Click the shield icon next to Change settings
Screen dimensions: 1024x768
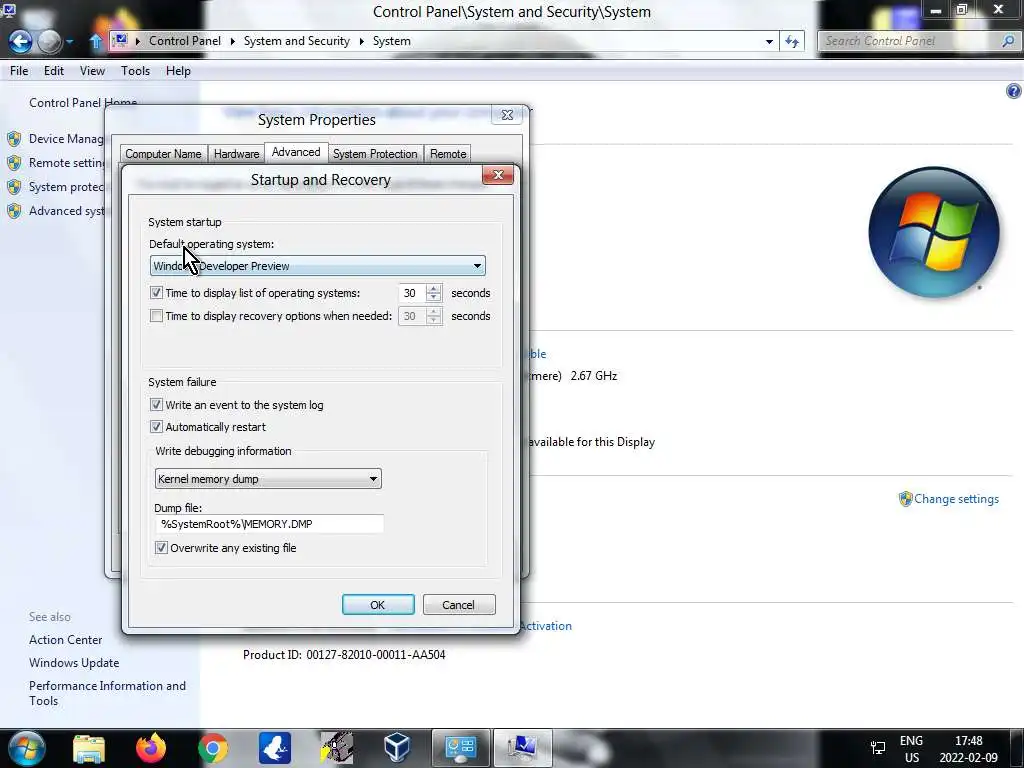(905, 499)
